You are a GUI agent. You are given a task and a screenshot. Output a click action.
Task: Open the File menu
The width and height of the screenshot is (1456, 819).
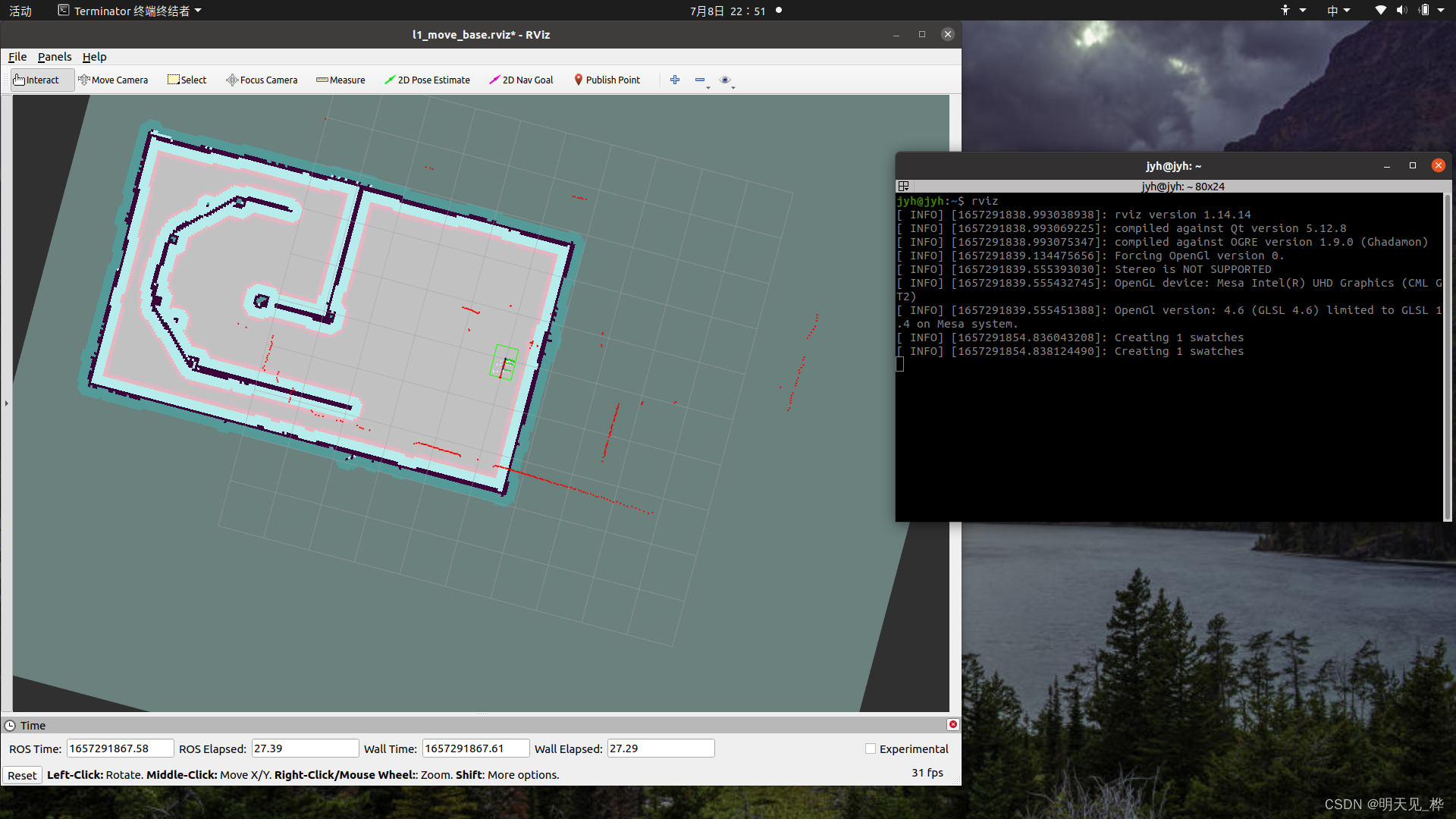click(17, 57)
